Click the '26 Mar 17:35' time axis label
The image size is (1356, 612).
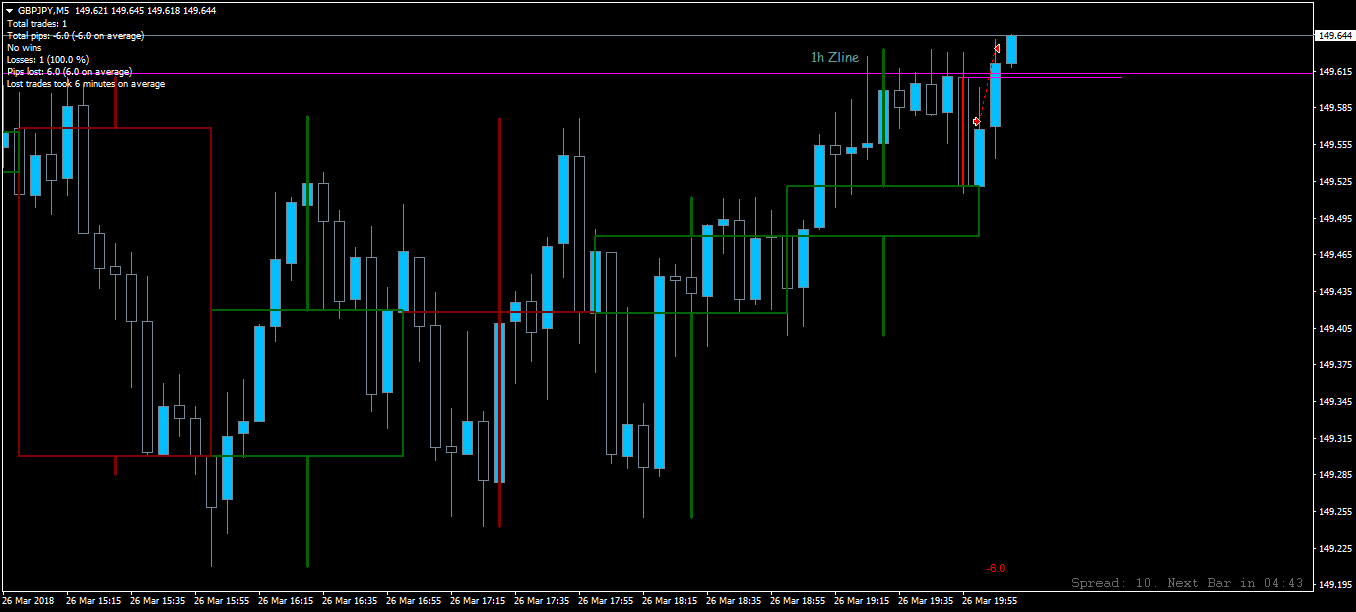pos(542,601)
